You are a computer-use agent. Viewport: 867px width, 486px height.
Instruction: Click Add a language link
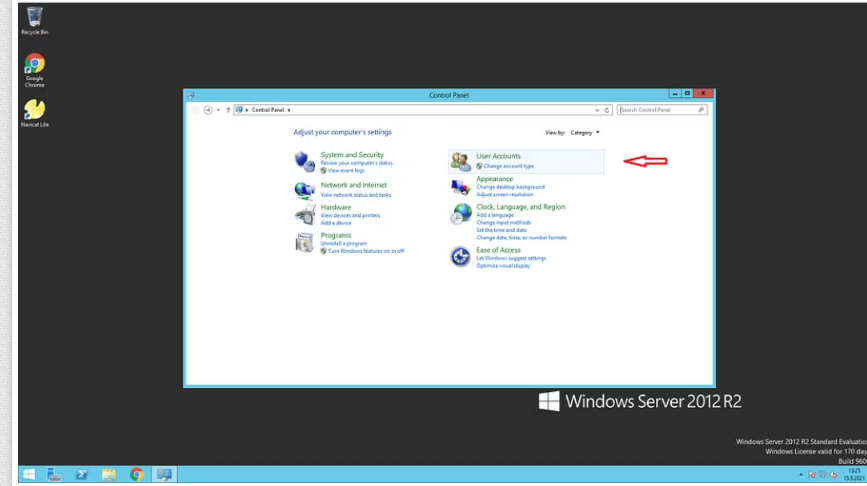(x=495, y=215)
